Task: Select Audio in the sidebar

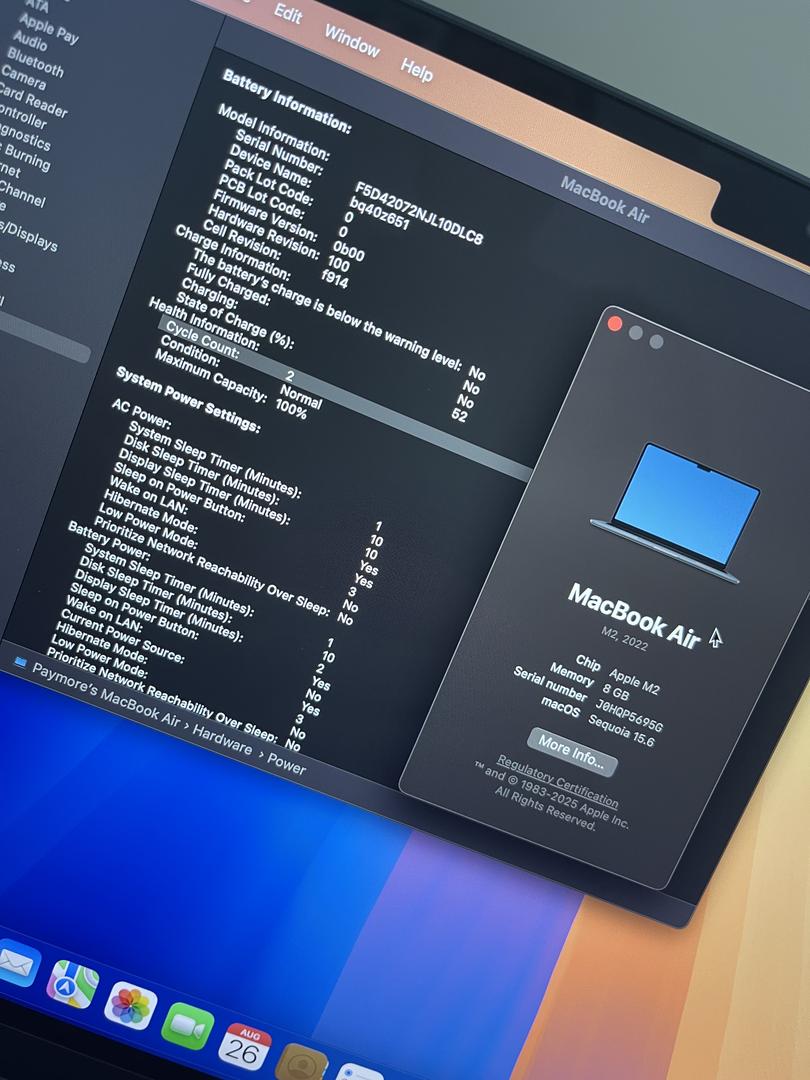Action: tap(30, 41)
